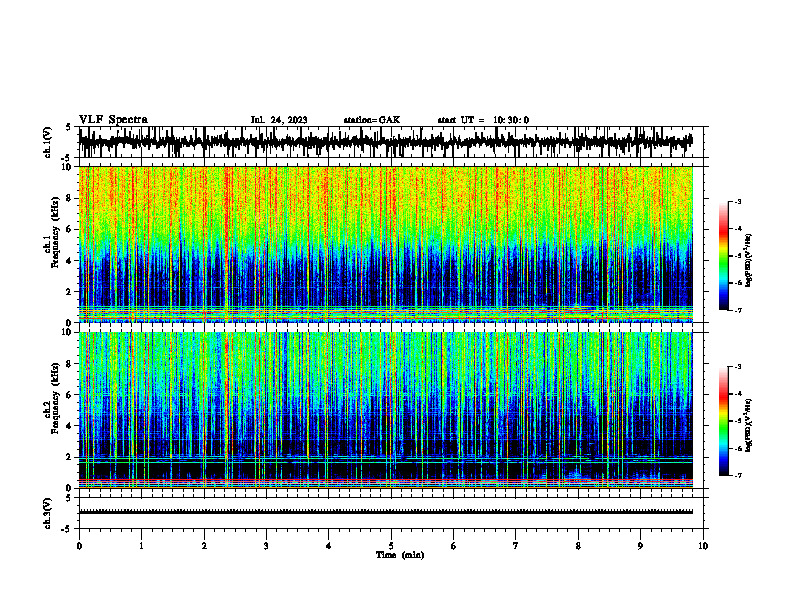792x612 pixels.
Task: Click the log(PSD) label beside the ch.1 colorbar
Action: pos(749,261)
